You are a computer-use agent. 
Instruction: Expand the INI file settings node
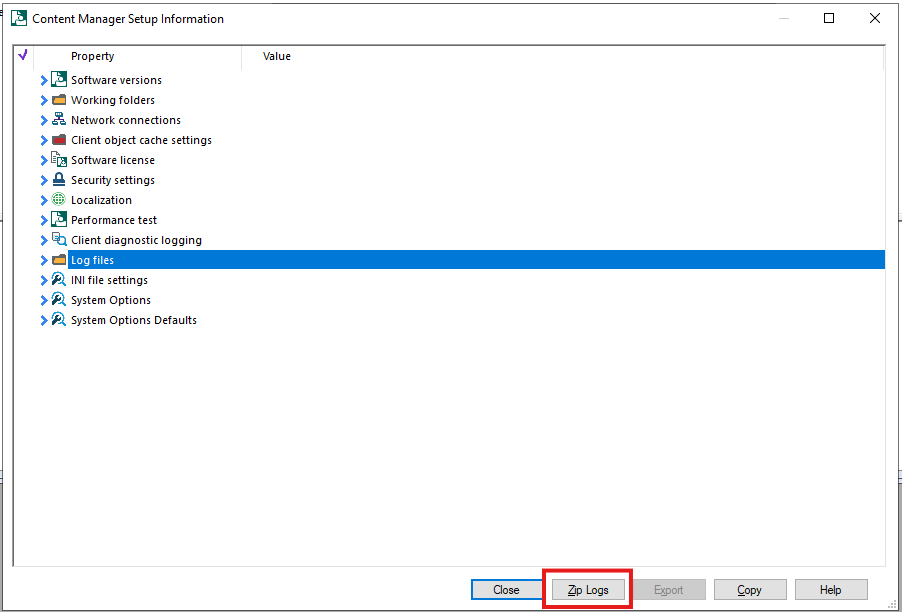tap(44, 281)
